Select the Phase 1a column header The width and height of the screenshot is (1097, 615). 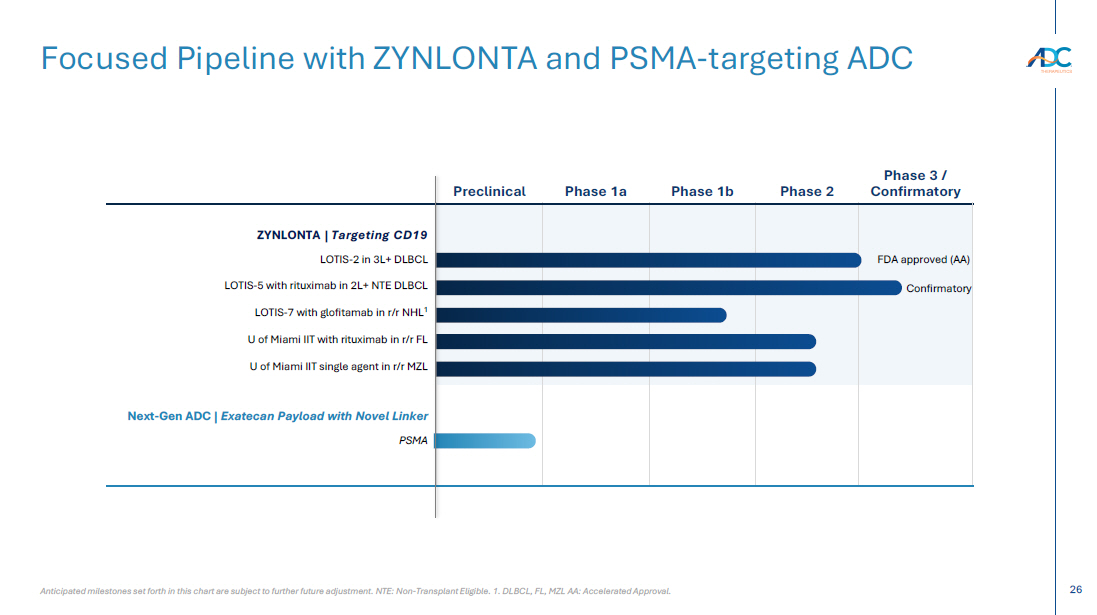pyautogui.click(x=595, y=191)
